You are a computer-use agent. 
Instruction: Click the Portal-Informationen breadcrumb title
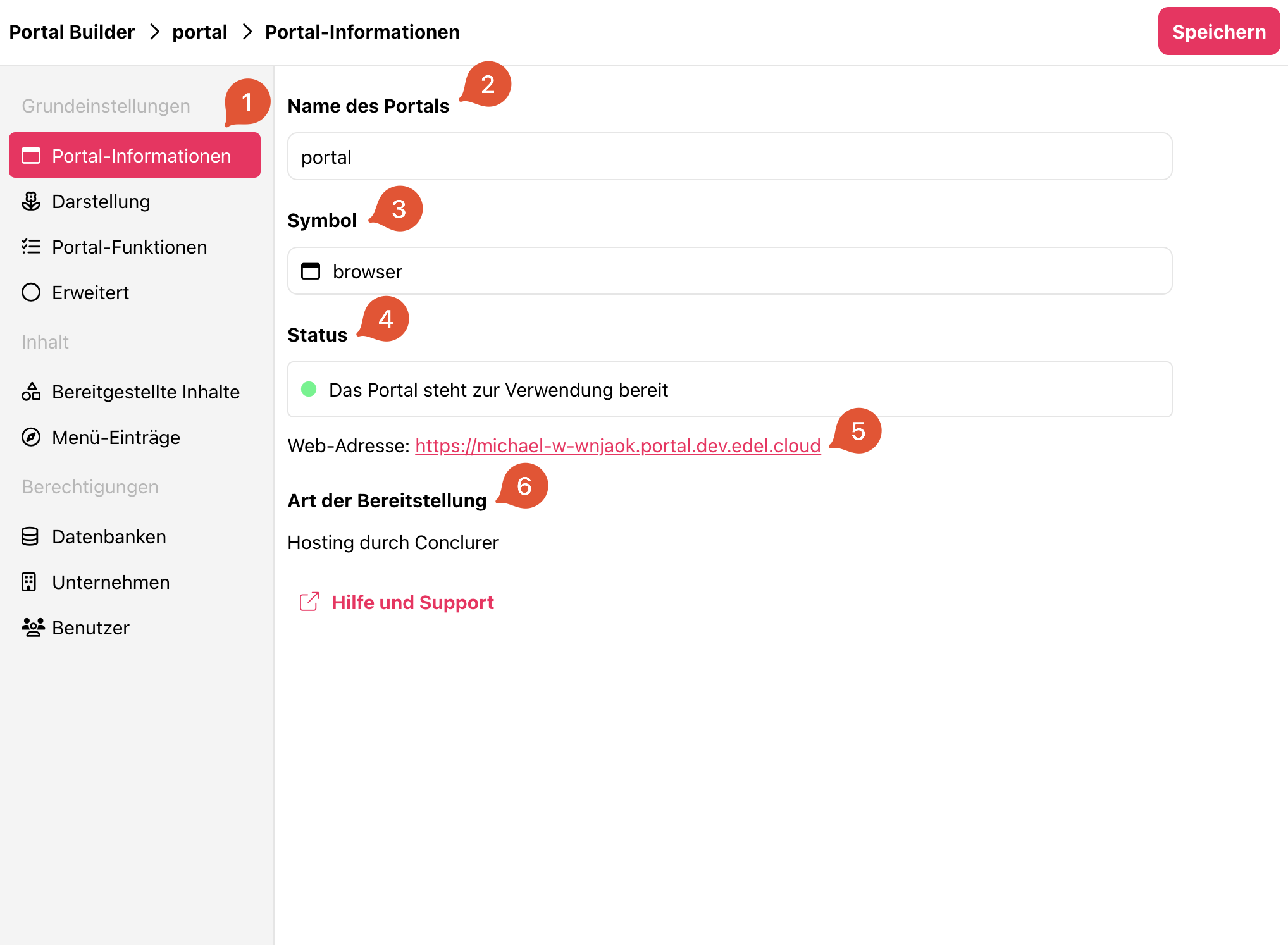(362, 32)
